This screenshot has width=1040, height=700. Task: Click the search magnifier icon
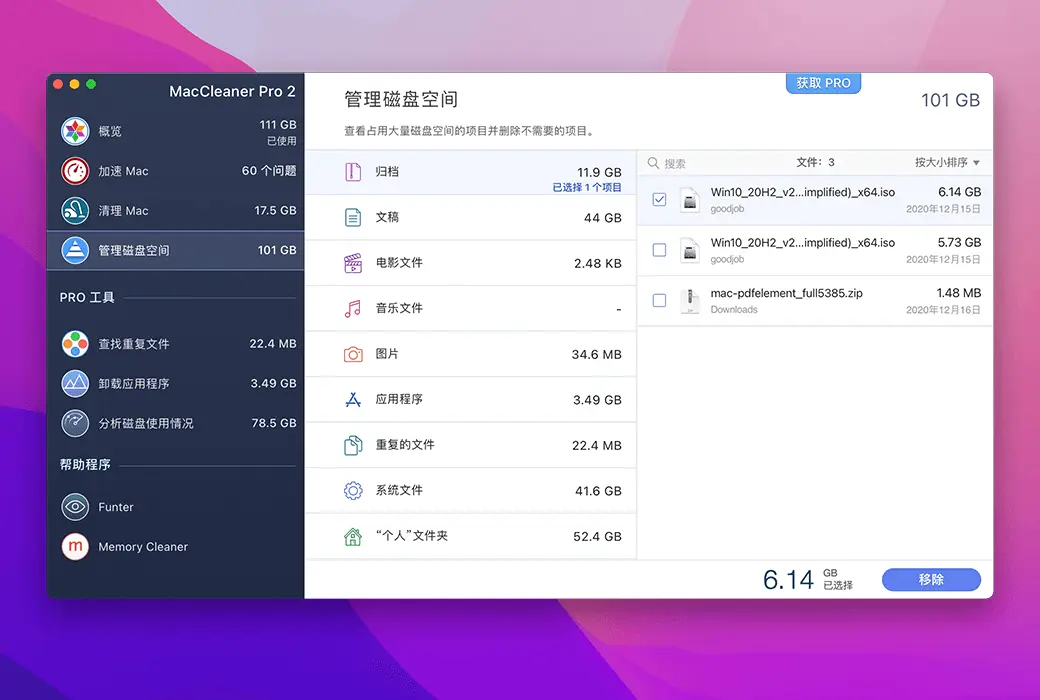point(653,163)
